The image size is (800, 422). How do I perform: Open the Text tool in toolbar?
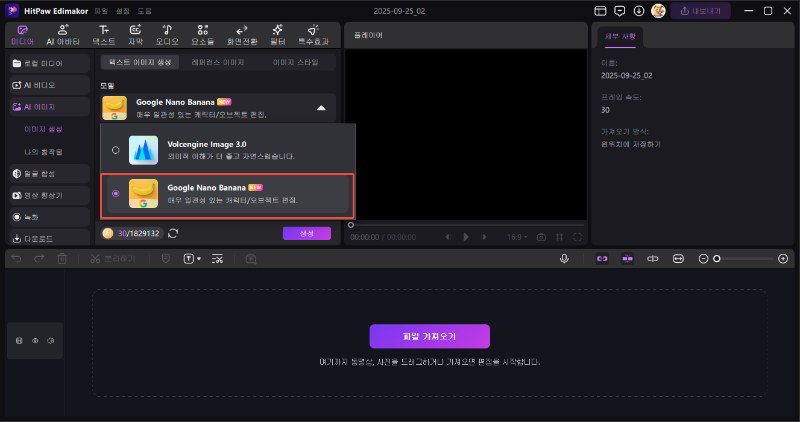(104, 35)
